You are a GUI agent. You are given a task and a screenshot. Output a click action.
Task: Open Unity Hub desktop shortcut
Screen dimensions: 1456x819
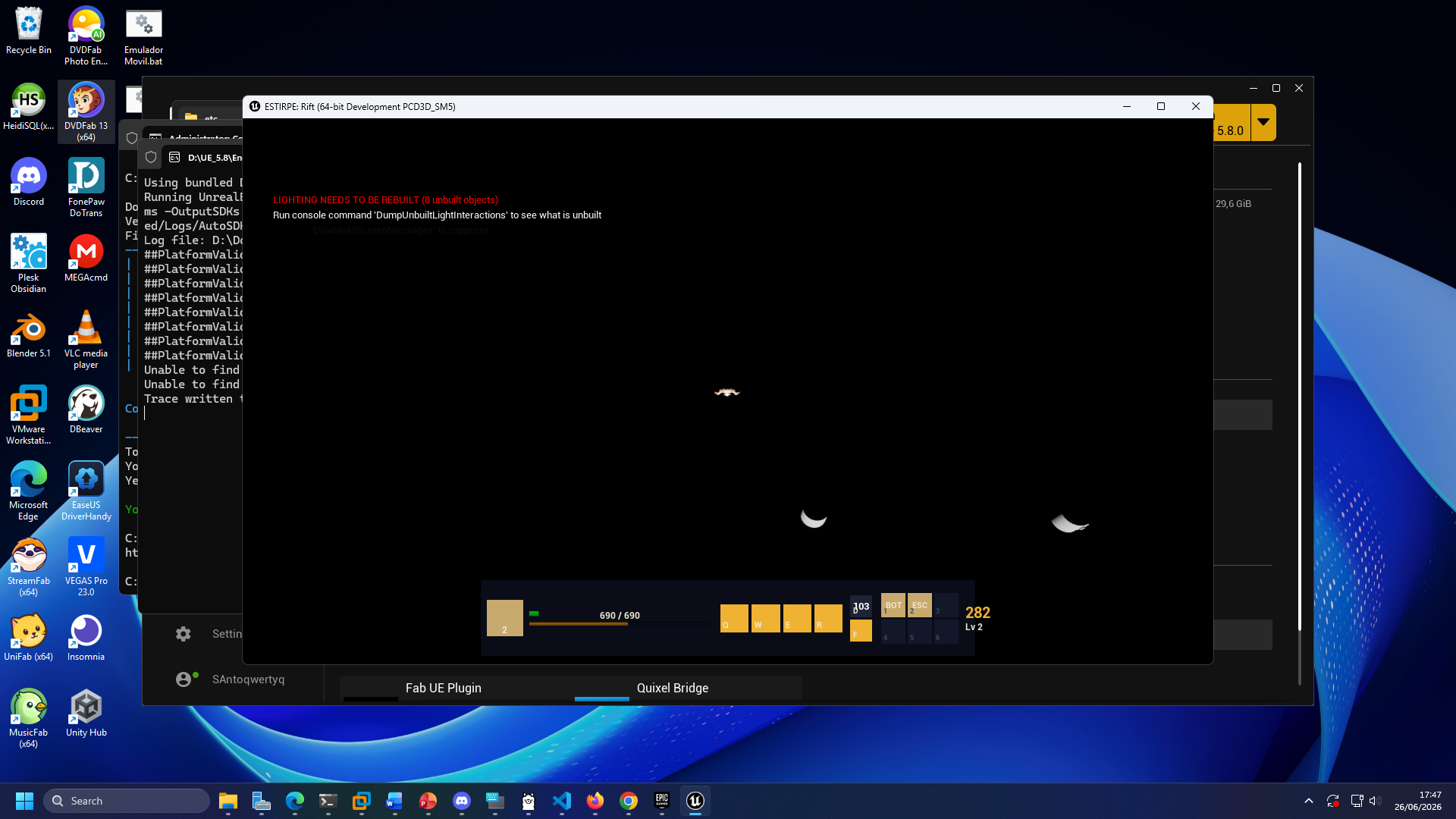pos(86,714)
